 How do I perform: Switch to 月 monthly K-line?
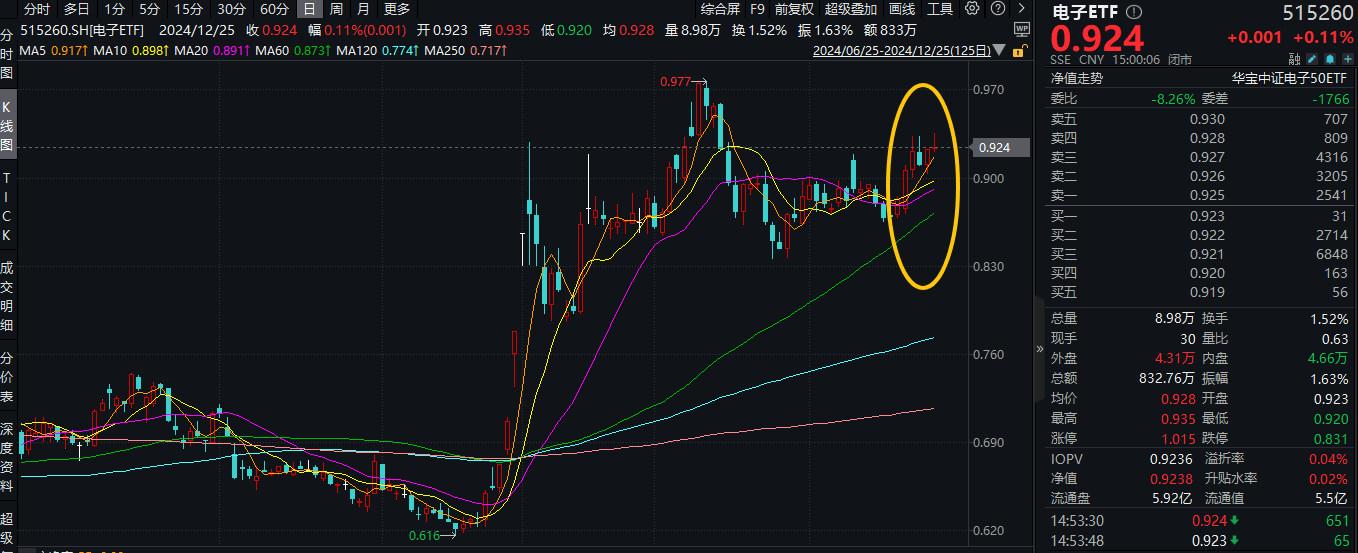(x=362, y=9)
